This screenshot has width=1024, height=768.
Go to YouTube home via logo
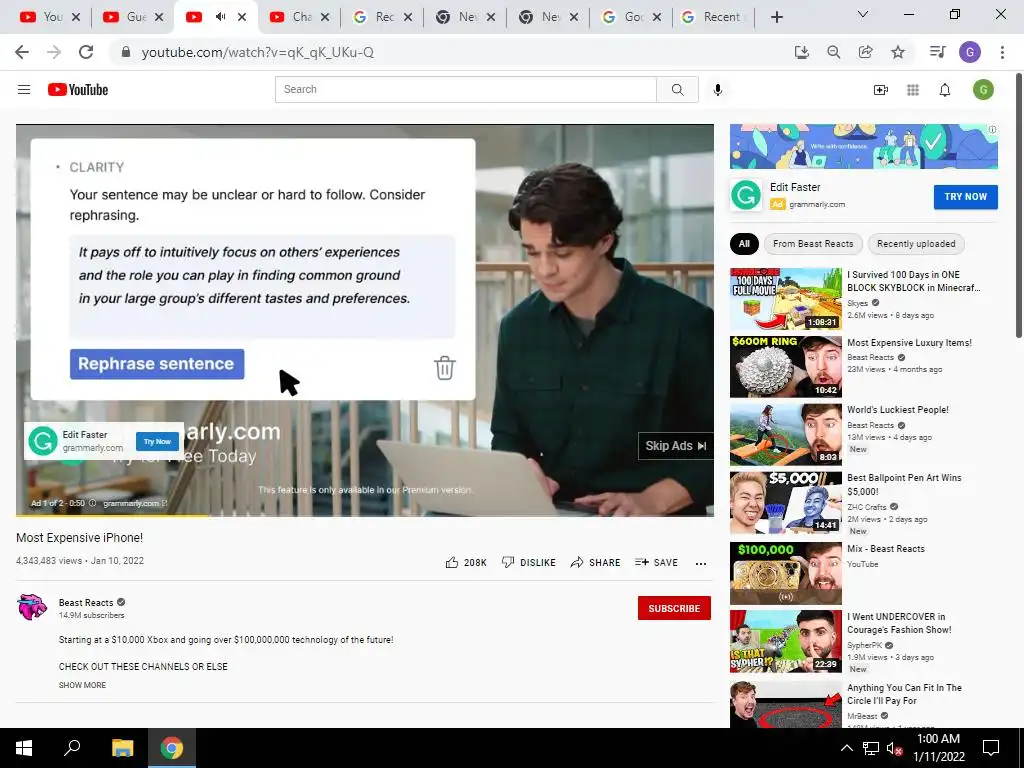78,89
